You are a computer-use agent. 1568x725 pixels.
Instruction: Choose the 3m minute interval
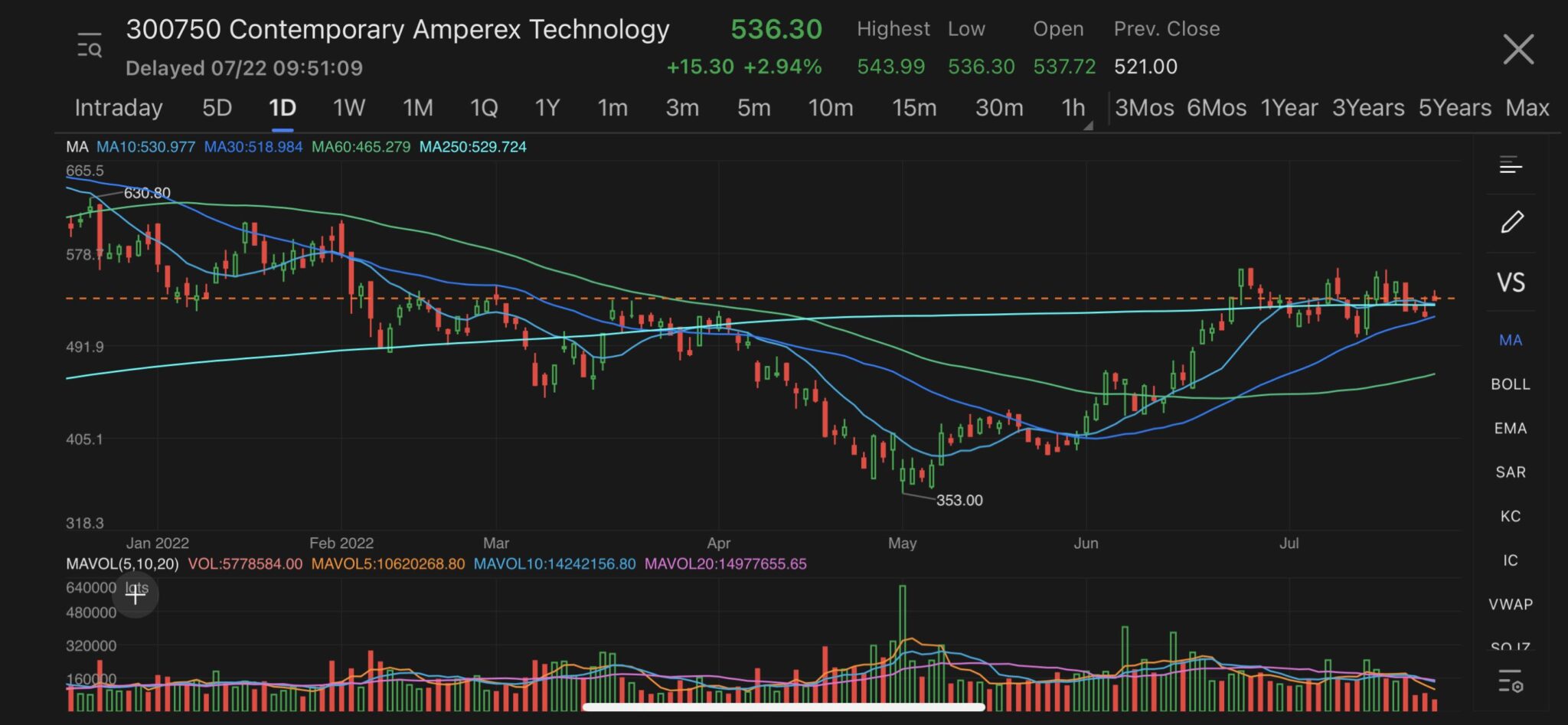[682, 108]
